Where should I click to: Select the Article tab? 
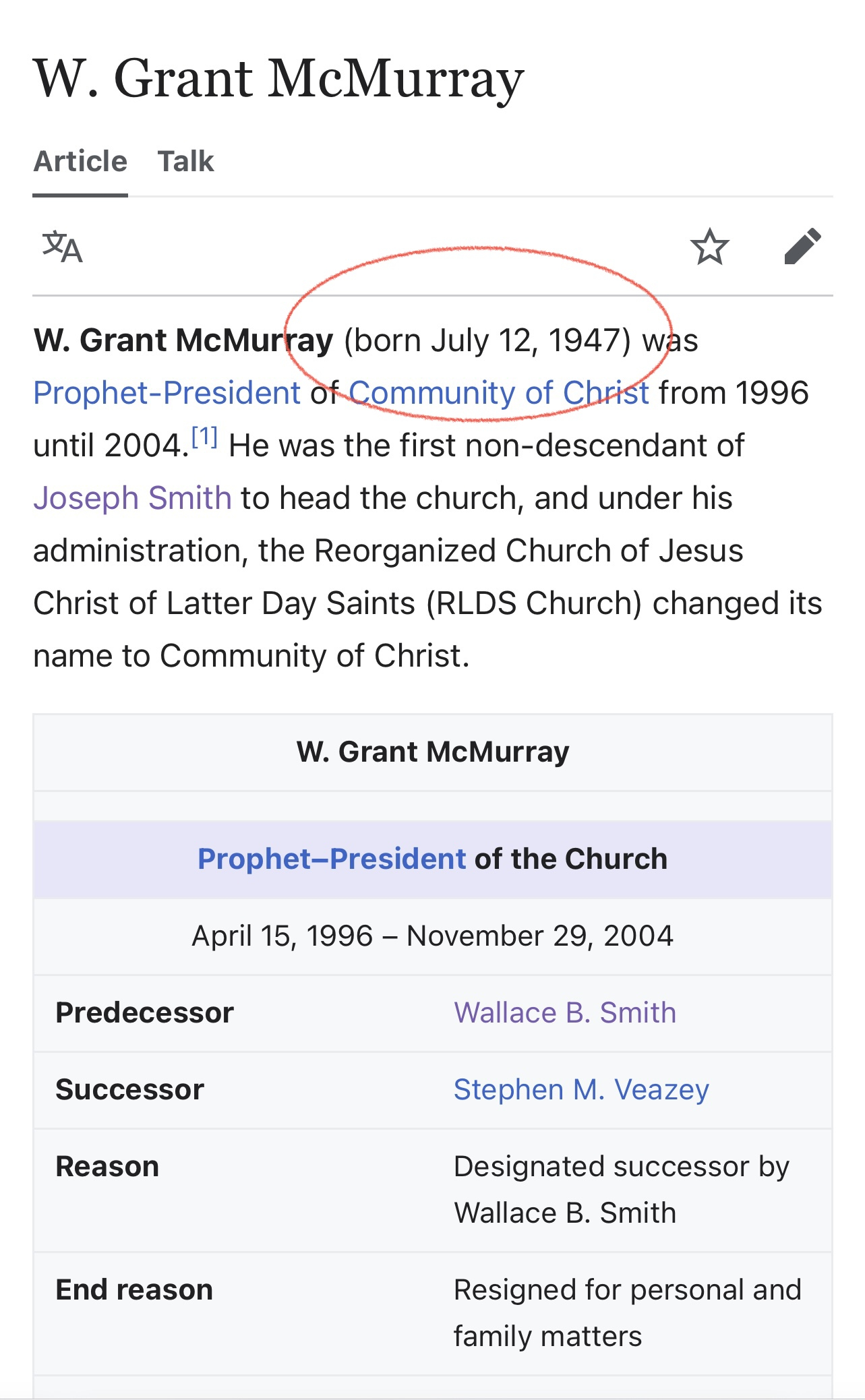[80, 162]
